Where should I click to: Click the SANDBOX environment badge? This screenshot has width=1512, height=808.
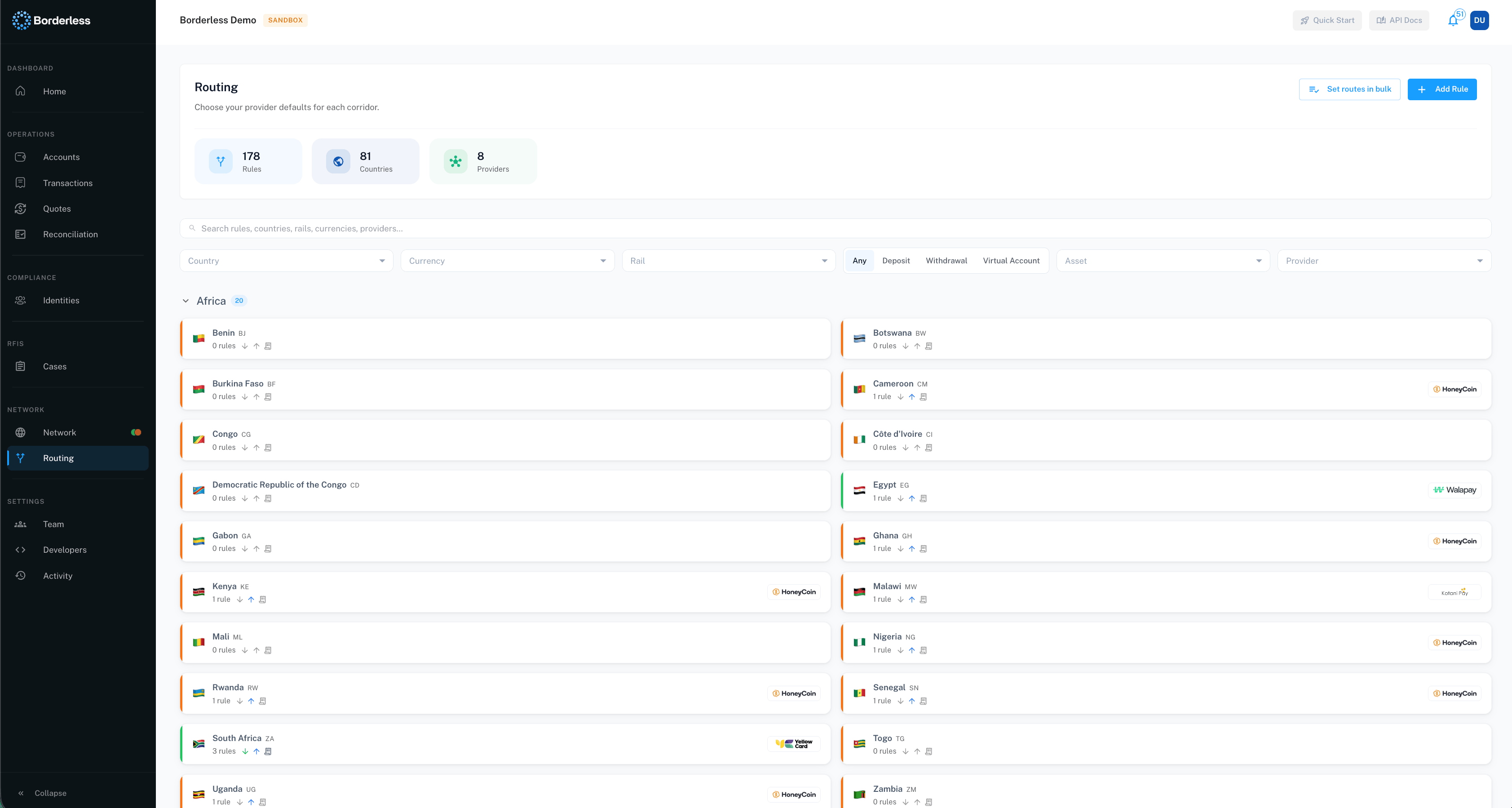pos(285,21)
